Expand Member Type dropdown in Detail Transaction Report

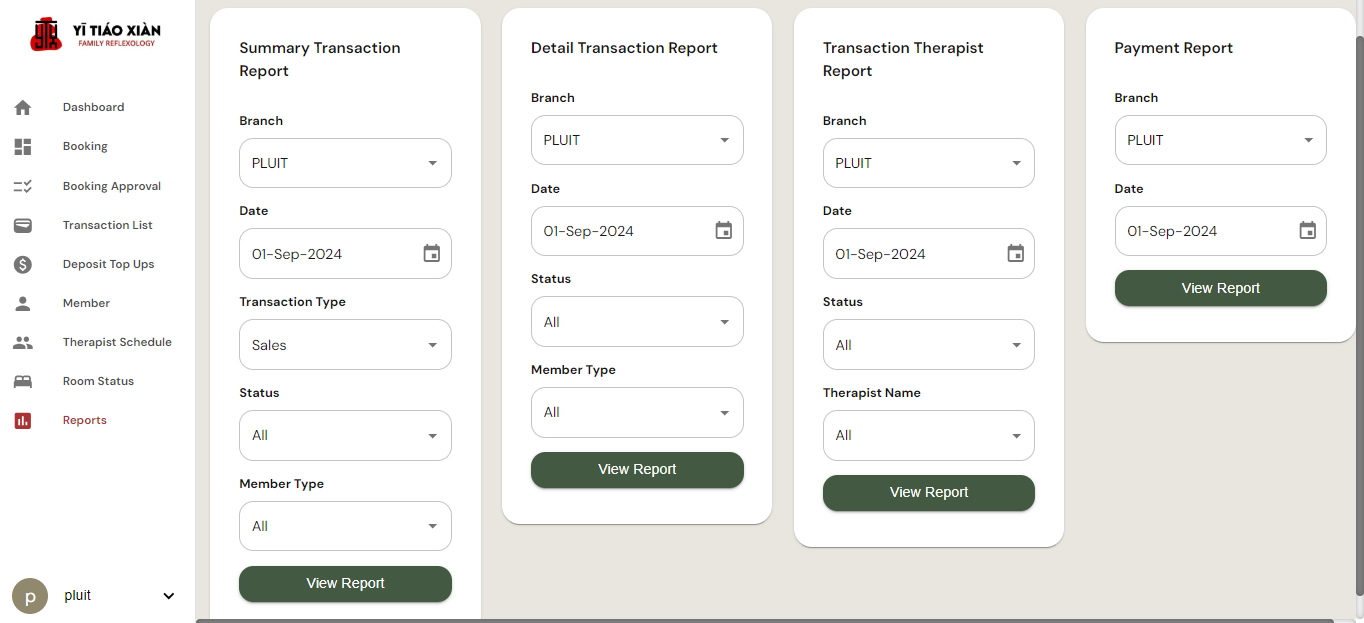[x=637, y=413]
